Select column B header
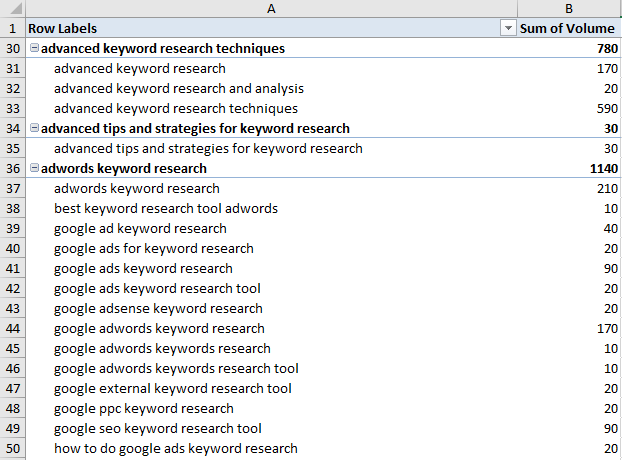This screenshot has width=622, height=460. coord(569,8)
